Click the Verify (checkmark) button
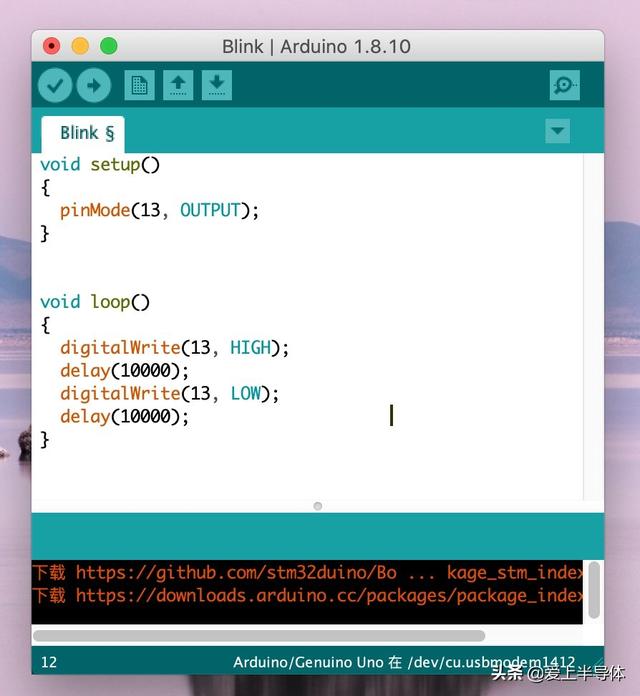The width and height of the screenshot is (640, 696). [55, 85]
